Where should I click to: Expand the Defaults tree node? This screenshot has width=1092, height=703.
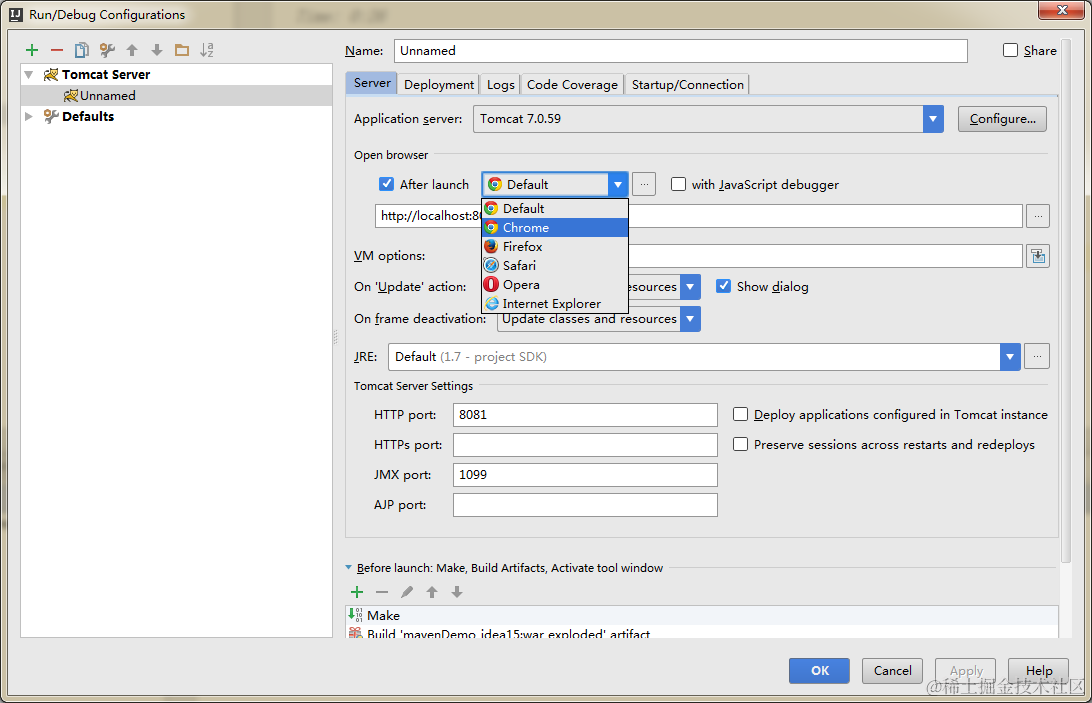(x=29, y=116)
